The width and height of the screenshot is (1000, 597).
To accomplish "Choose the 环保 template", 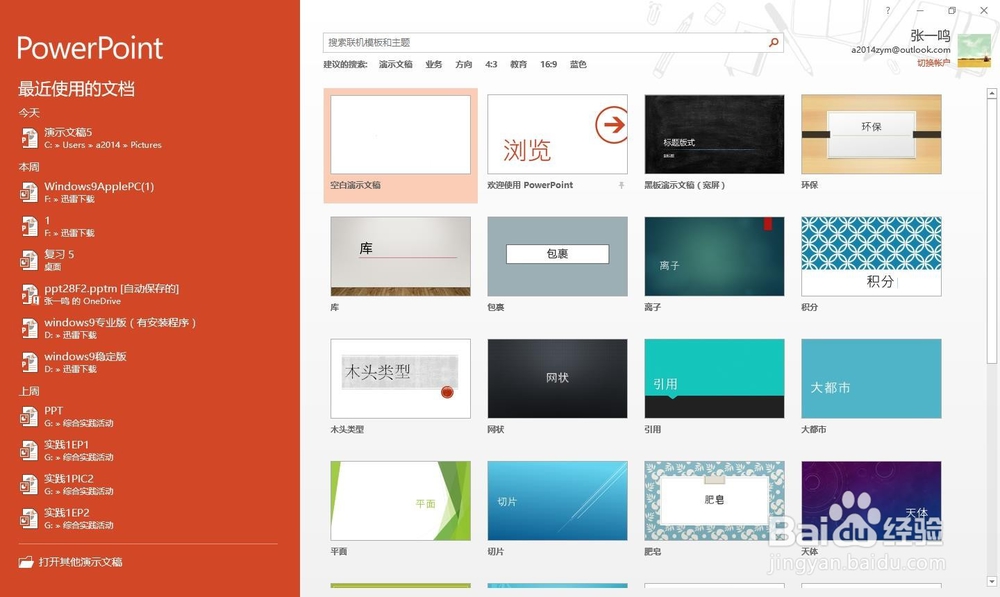I will [871, 134].
